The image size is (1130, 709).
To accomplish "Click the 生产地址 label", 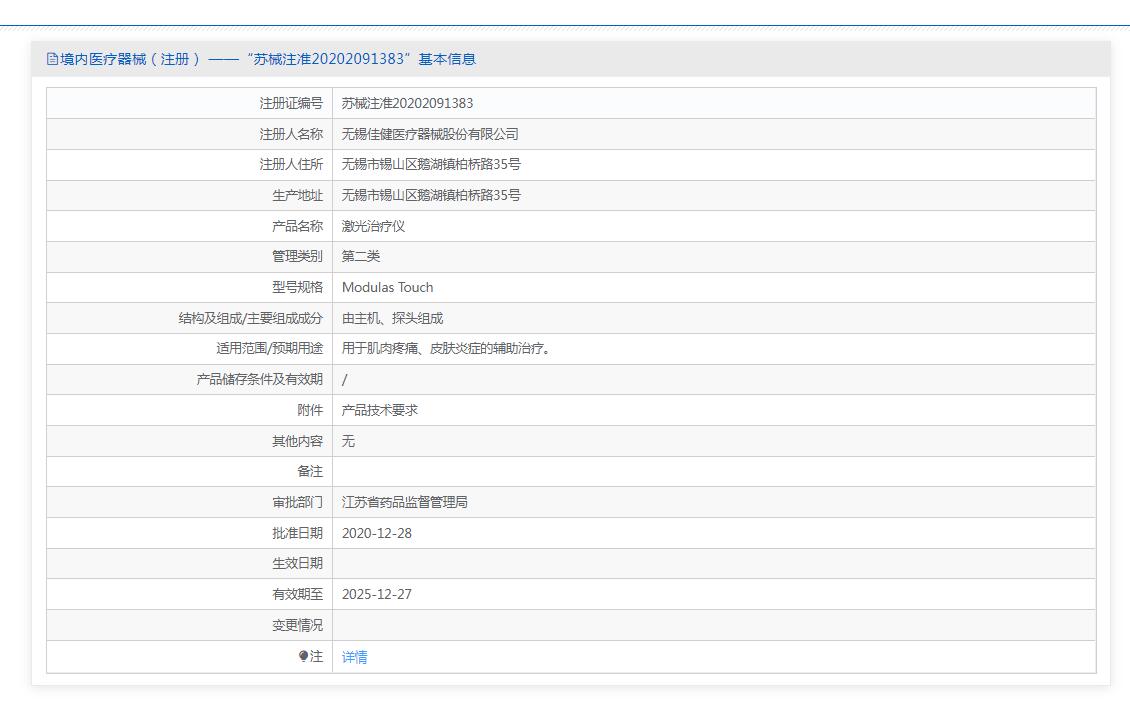I will point(298,195).
